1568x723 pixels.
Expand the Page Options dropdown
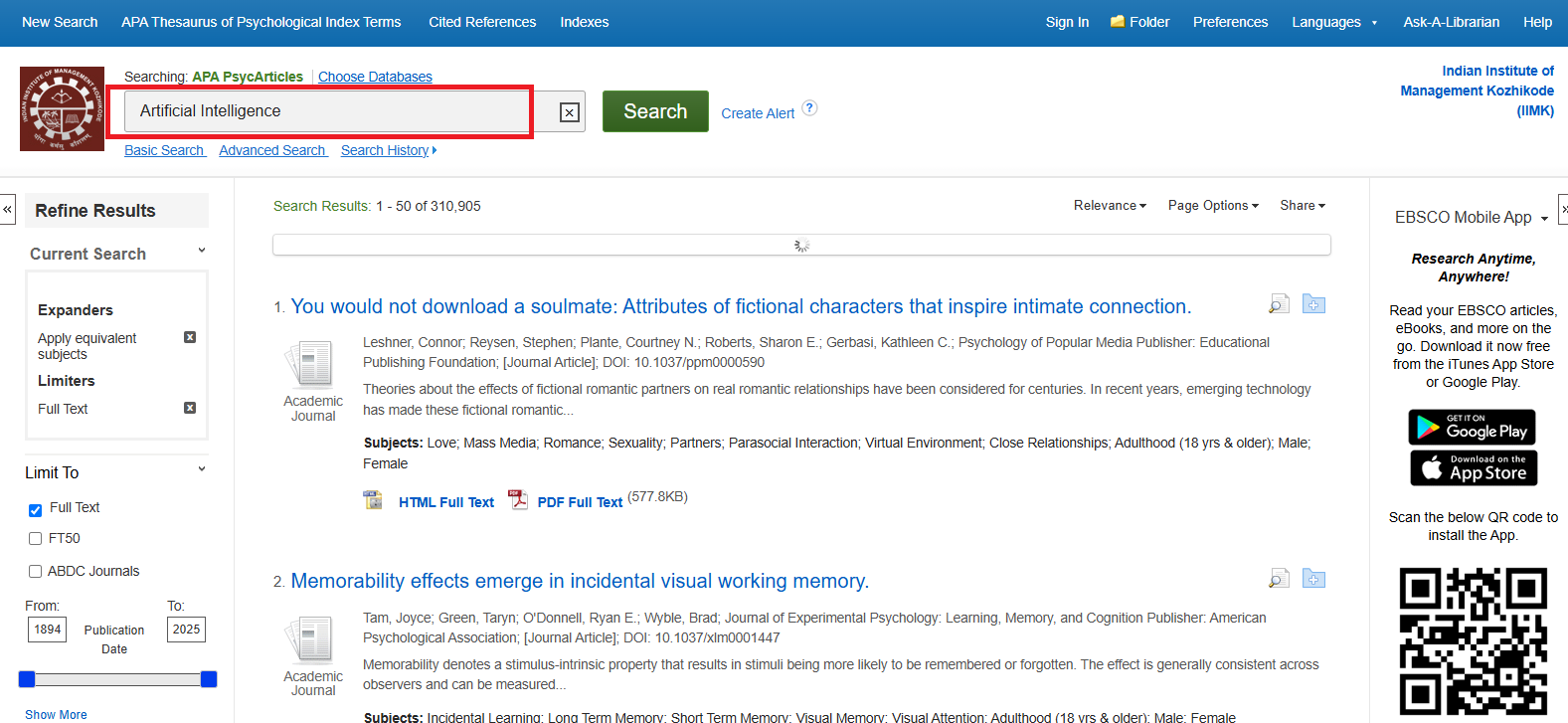click(1213, 206)
